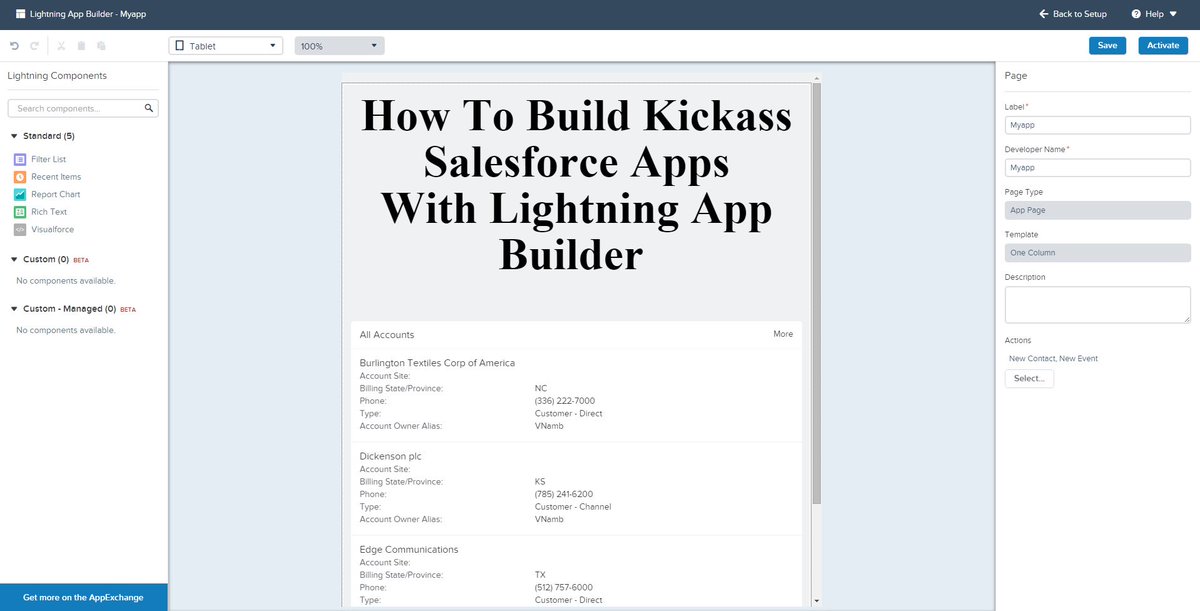The width and height of the screenshot is (1200, 611).
Task: Click the Lightning Components panel heading
Action: pyautogui.click(x=57, y=76)
